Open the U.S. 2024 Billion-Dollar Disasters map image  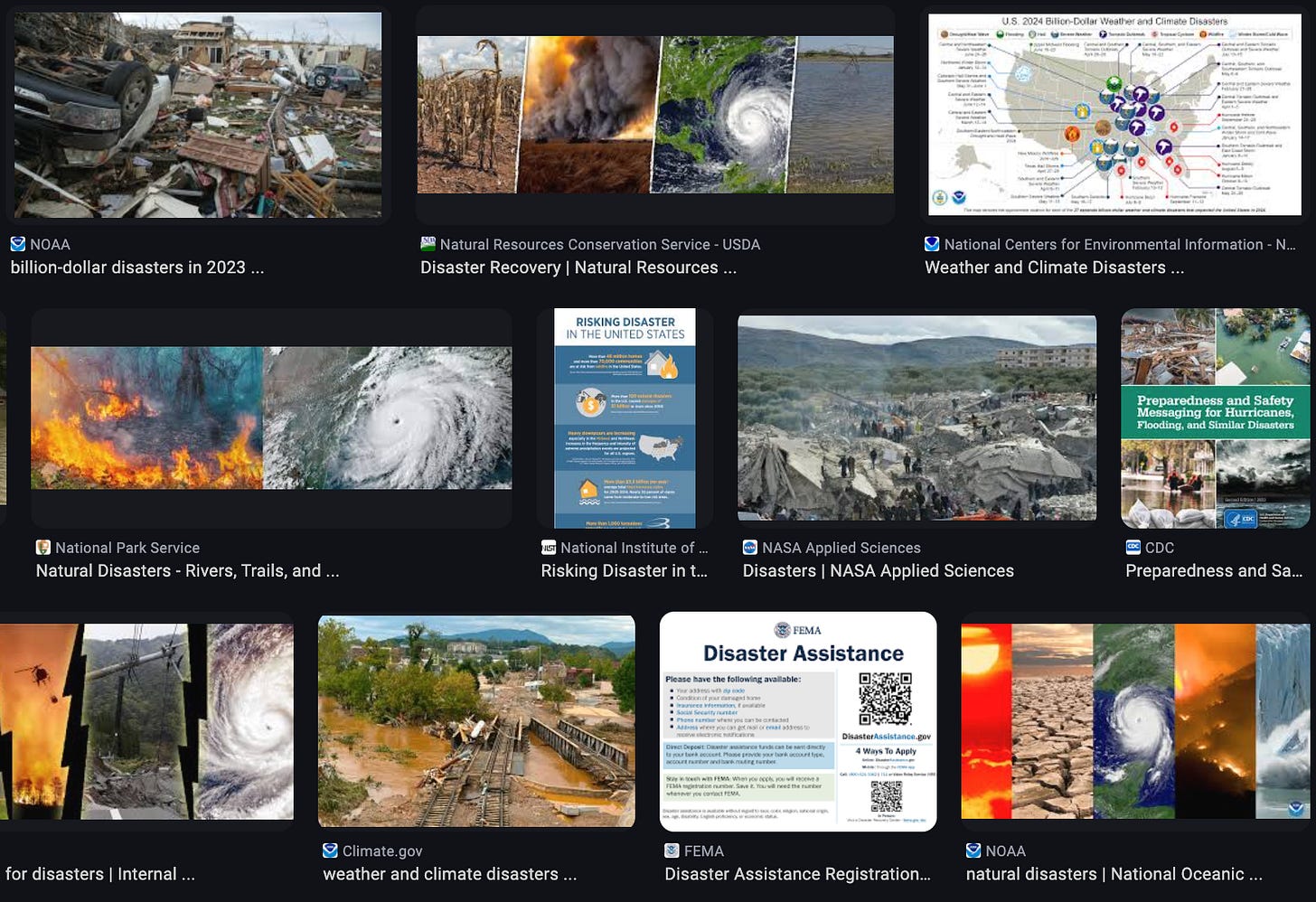pyautogui.click(x=1115, y=115)
